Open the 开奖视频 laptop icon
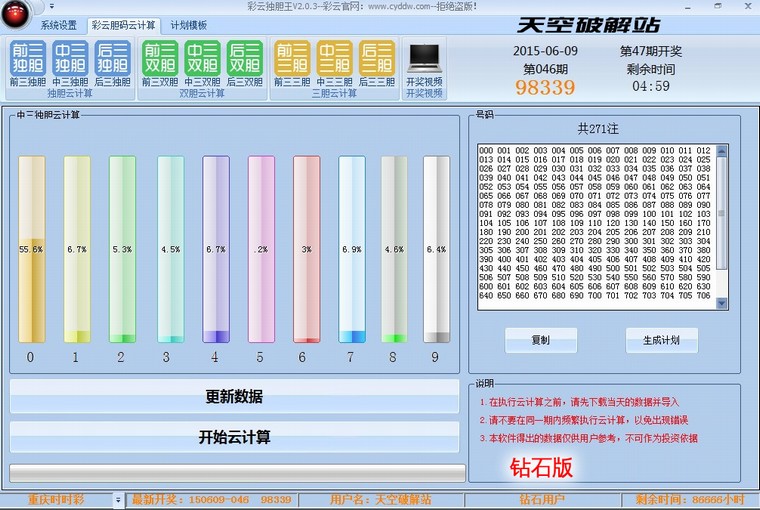Screen dimensions: 760x510 (424, 62)
